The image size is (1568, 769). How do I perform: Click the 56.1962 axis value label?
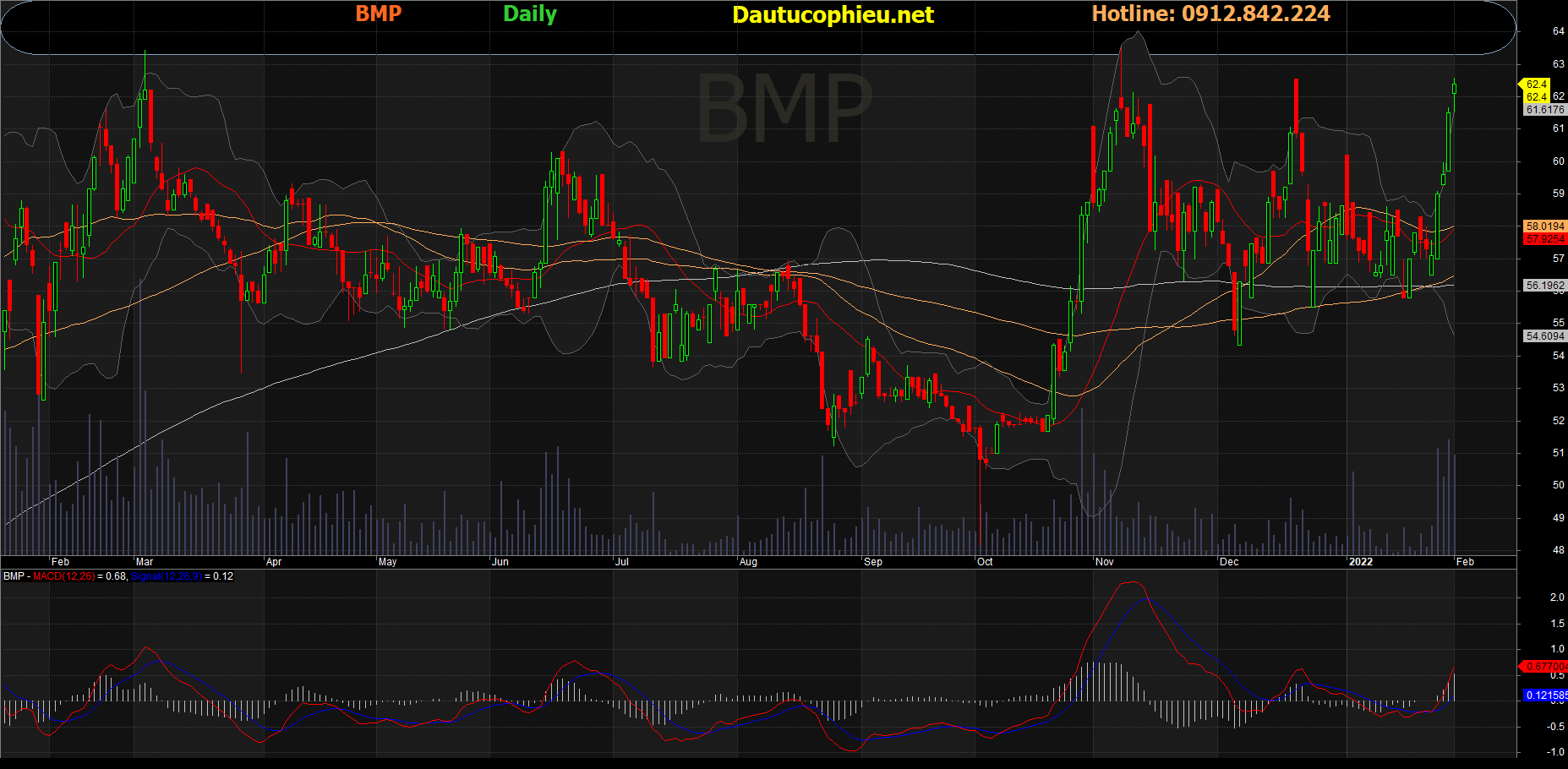tap(1544, 286)
